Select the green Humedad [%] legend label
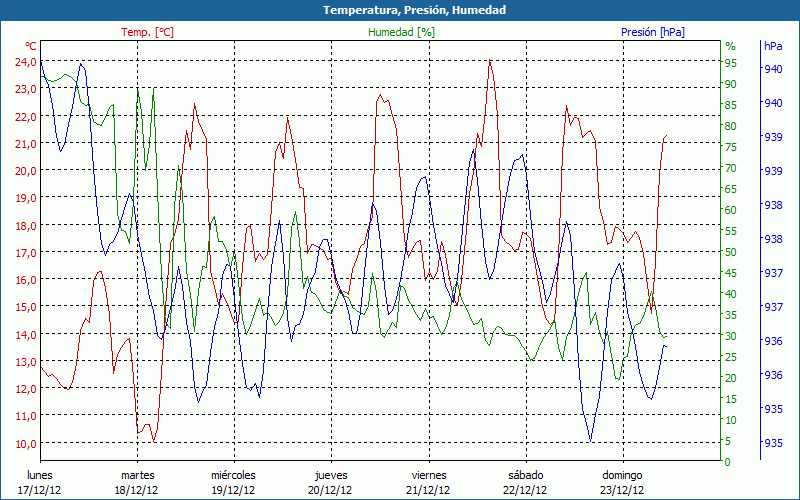Image resolution: width=800 pixels, height=500 pixels. (x=402, y=32)
